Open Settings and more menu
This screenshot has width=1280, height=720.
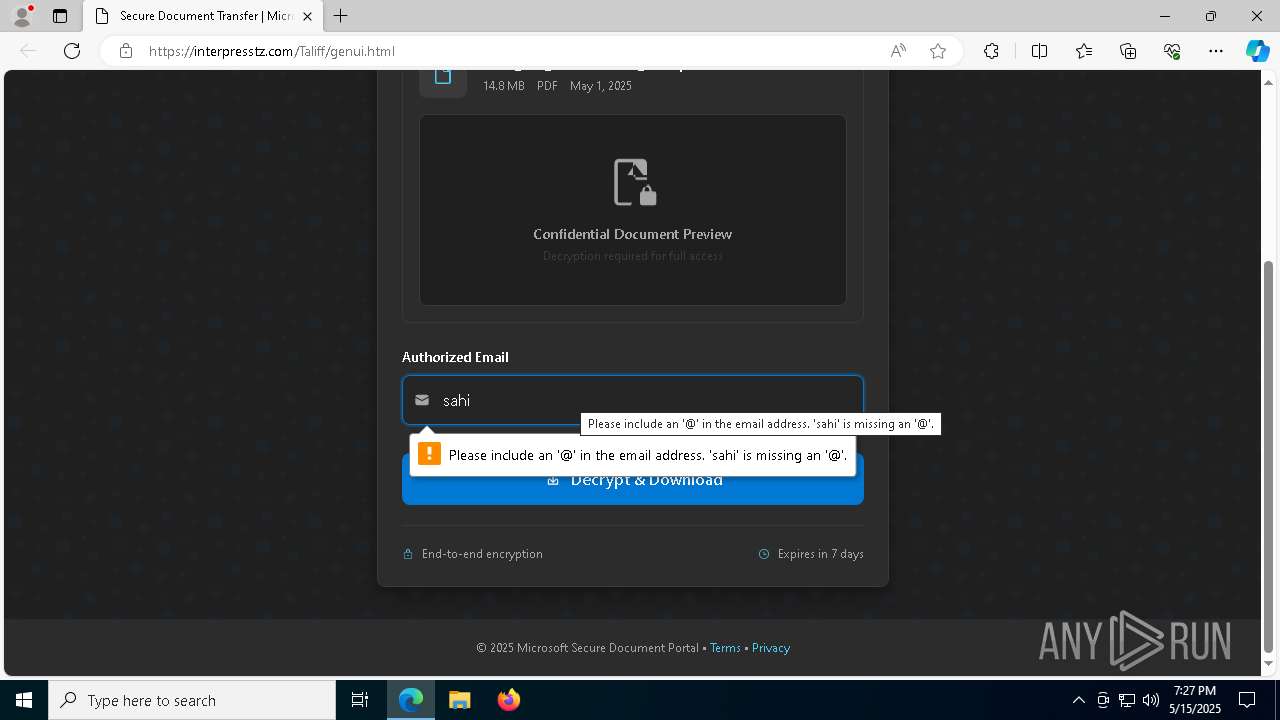pyautogui.click(x=1216, y=51)
